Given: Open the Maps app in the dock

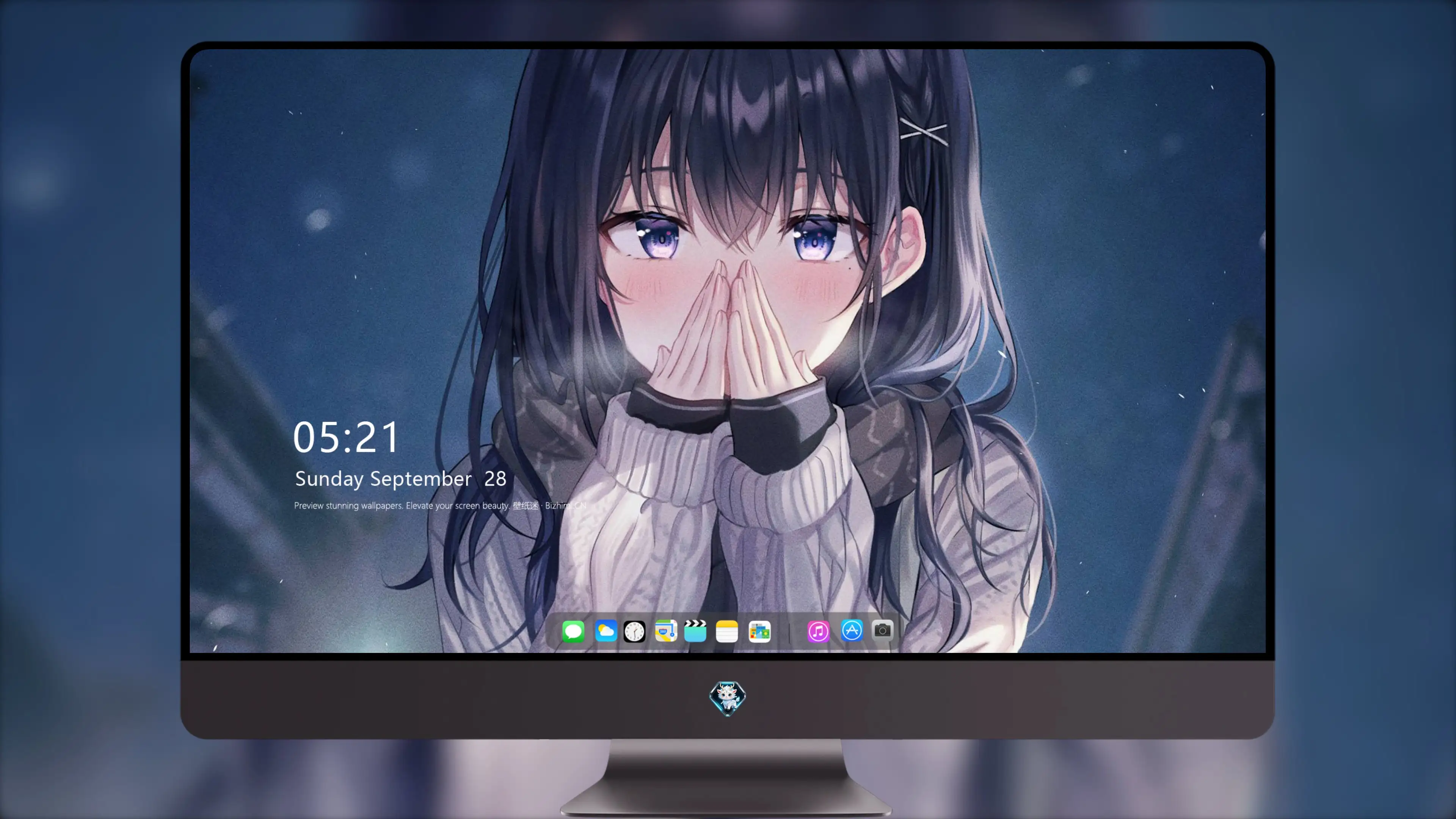Looking at the screenshot, I should [666, 631].
